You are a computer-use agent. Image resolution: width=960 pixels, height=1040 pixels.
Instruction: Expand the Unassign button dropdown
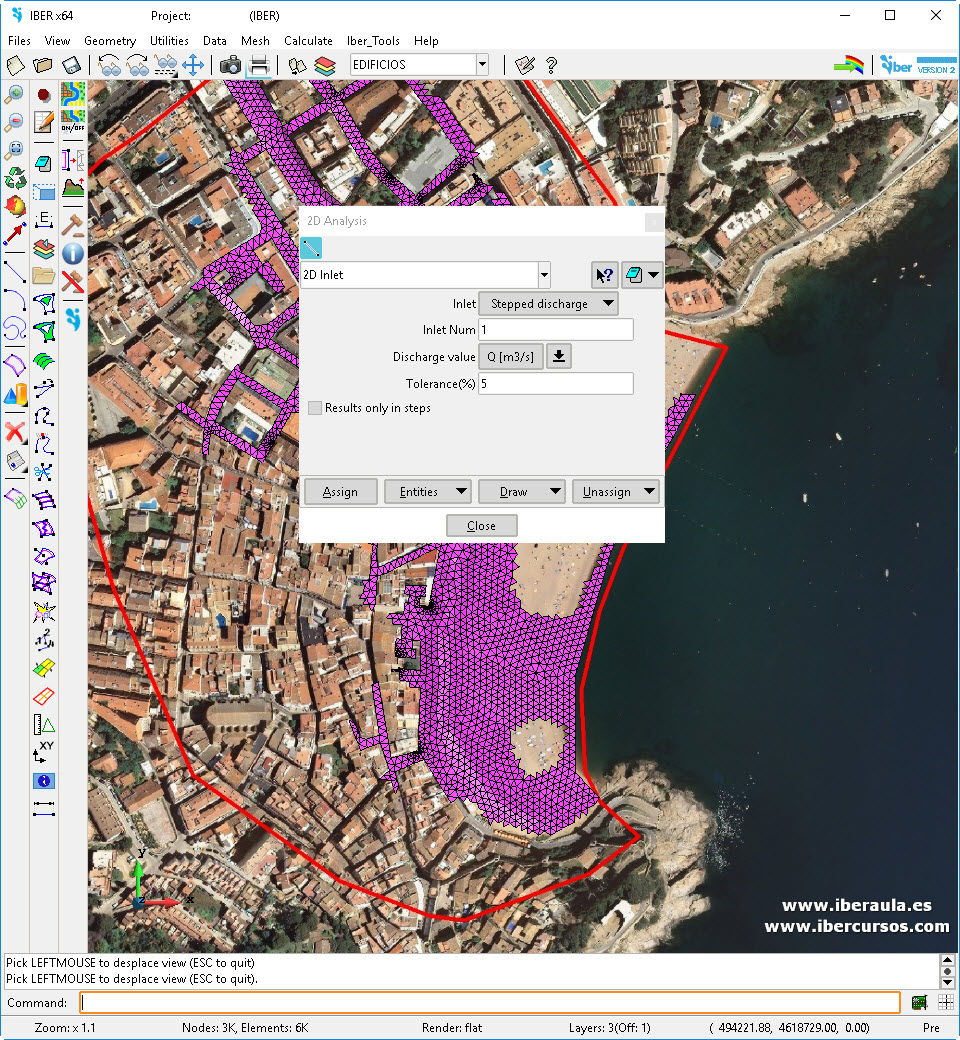[x=650, y=491]
